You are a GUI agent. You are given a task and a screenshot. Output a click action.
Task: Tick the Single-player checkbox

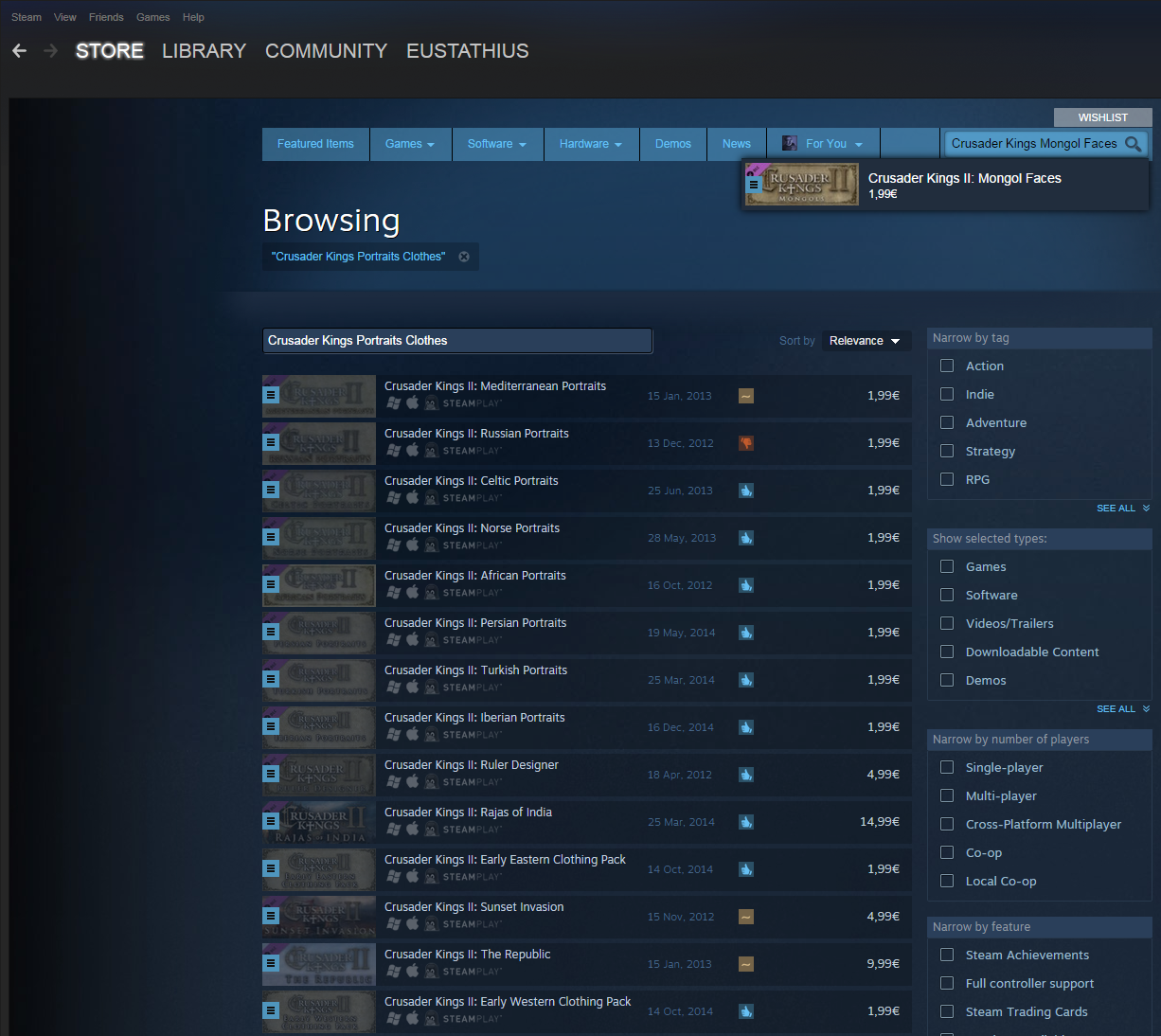(947, 768)
